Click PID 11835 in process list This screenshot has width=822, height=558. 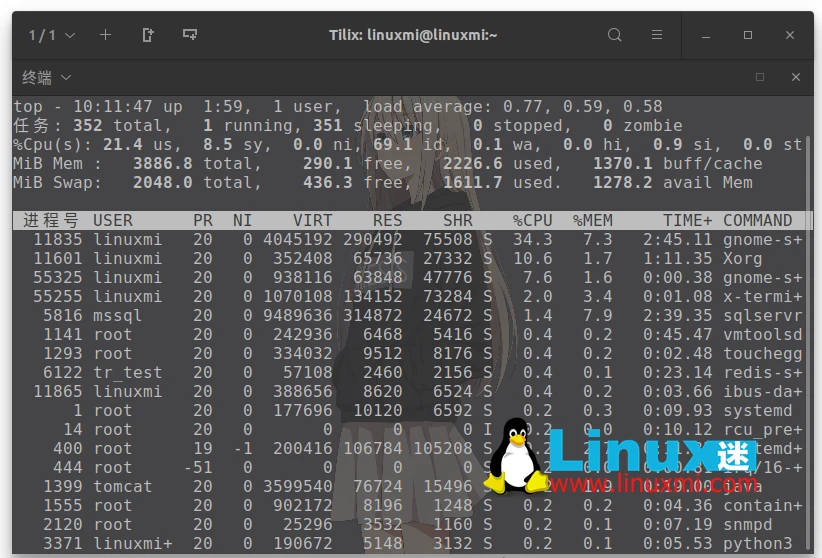[58, 240]
